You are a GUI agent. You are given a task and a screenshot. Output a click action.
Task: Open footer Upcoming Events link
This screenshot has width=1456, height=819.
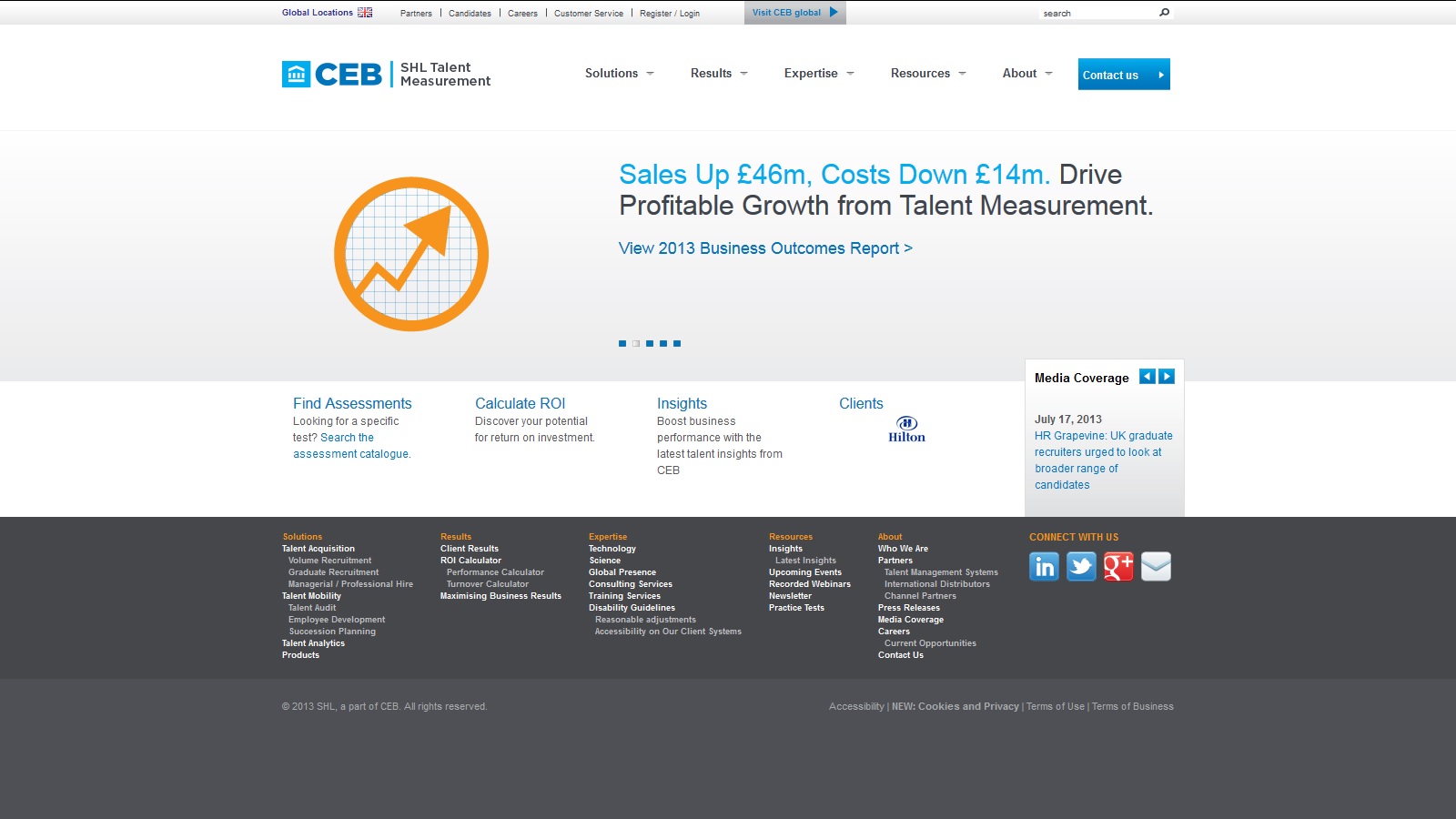805,572
